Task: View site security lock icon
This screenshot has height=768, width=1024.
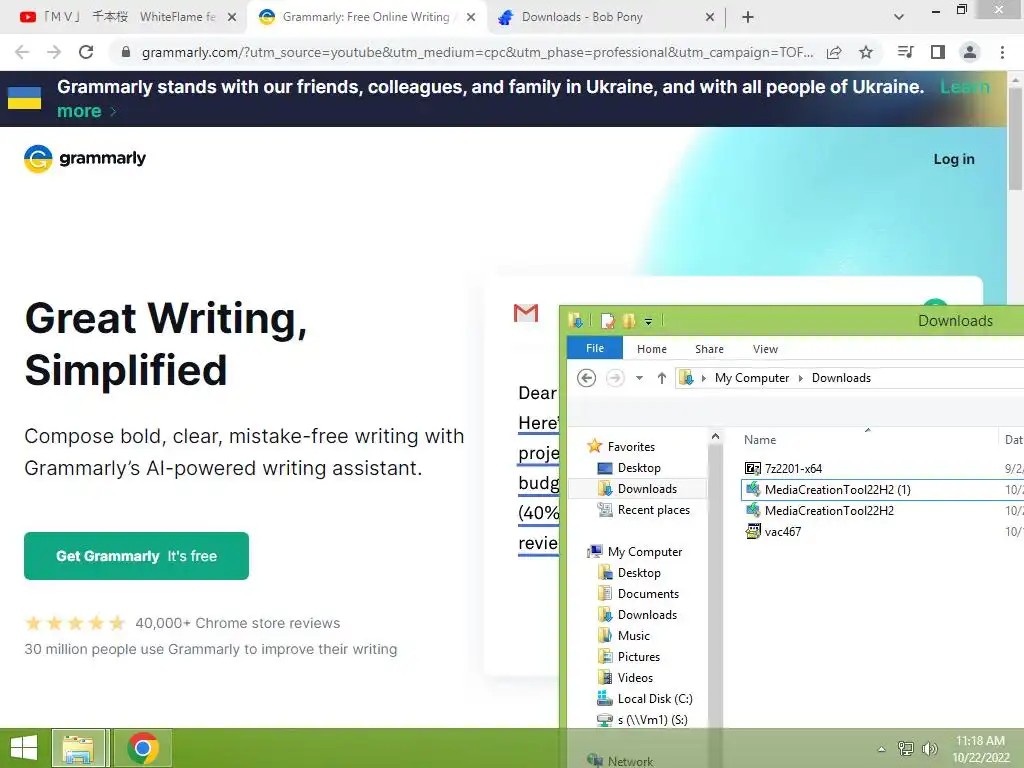Action: point(126,52)
